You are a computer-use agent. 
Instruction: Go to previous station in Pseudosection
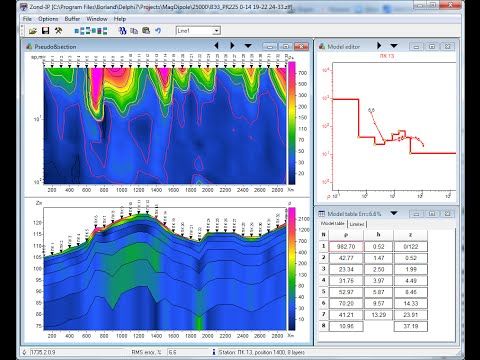tap(216, 46)
